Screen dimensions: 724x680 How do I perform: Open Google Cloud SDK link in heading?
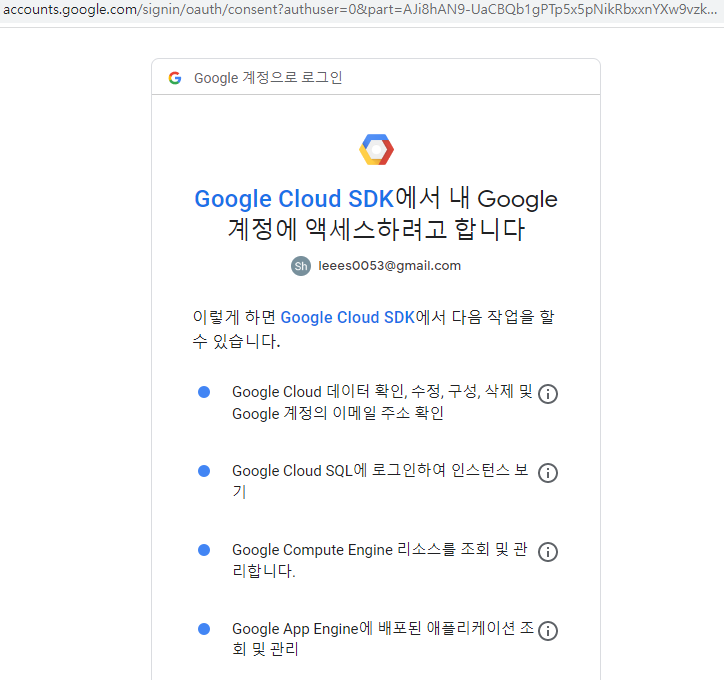[x=294, y=199]
